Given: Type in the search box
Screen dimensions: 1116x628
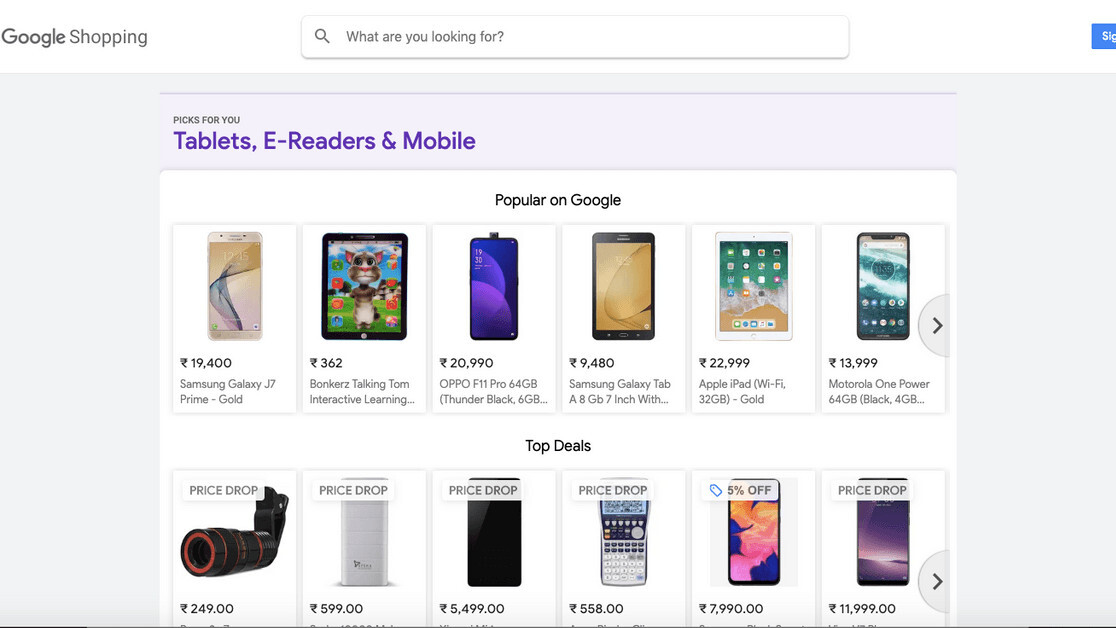Looking at the screenshot, I should pos(590,37).
